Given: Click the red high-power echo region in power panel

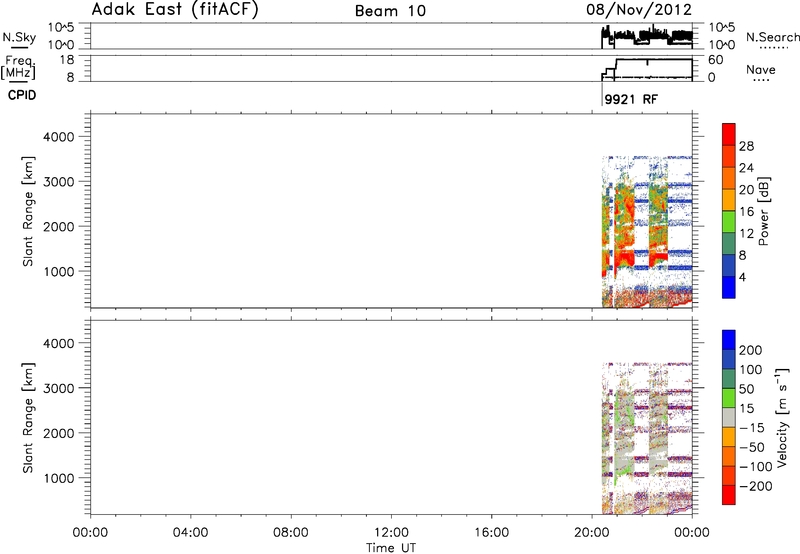Looking at the screenshot, I should point(624,257).
